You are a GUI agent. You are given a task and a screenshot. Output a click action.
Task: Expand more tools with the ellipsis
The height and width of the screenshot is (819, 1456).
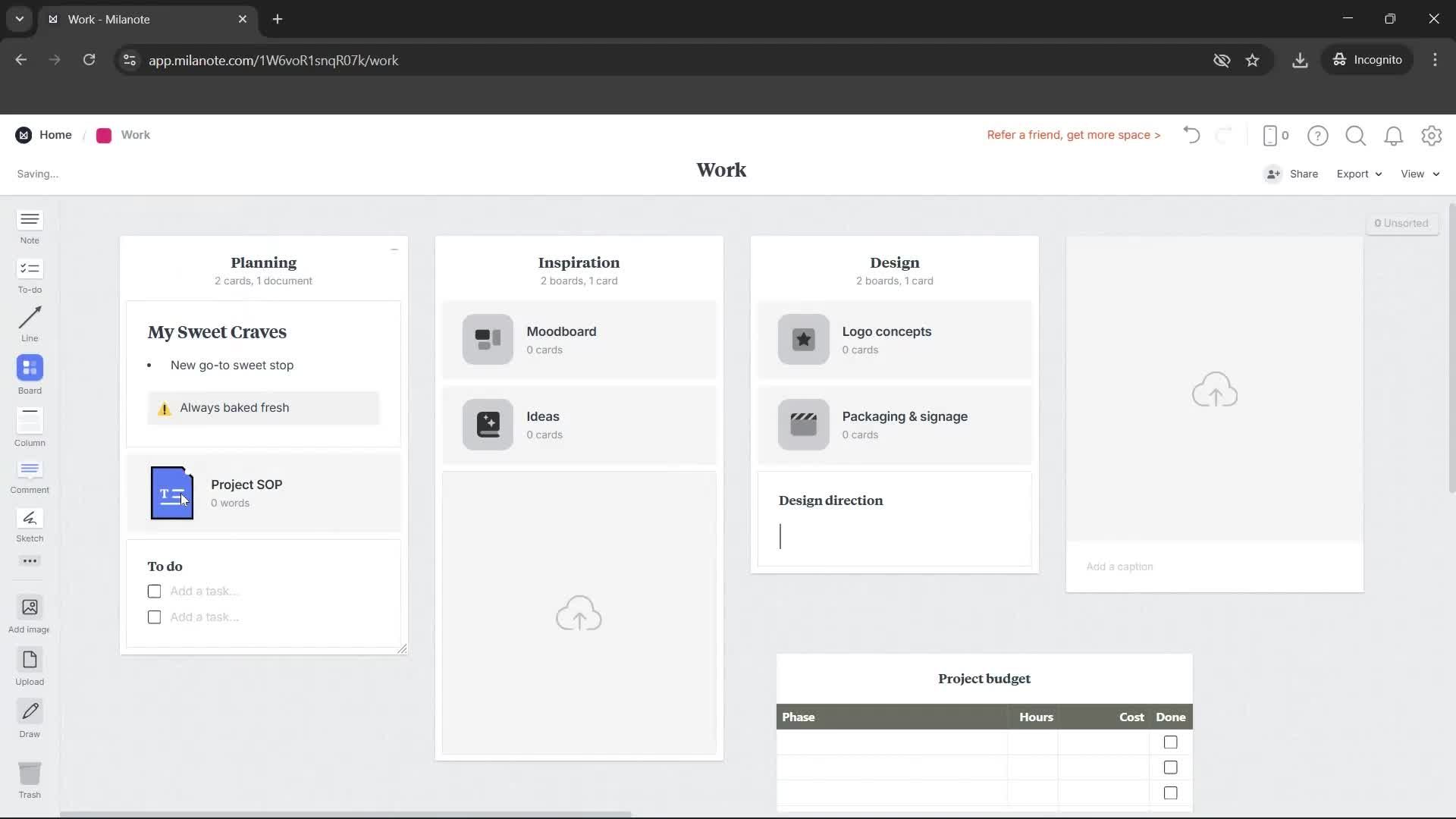pos(29,560)
